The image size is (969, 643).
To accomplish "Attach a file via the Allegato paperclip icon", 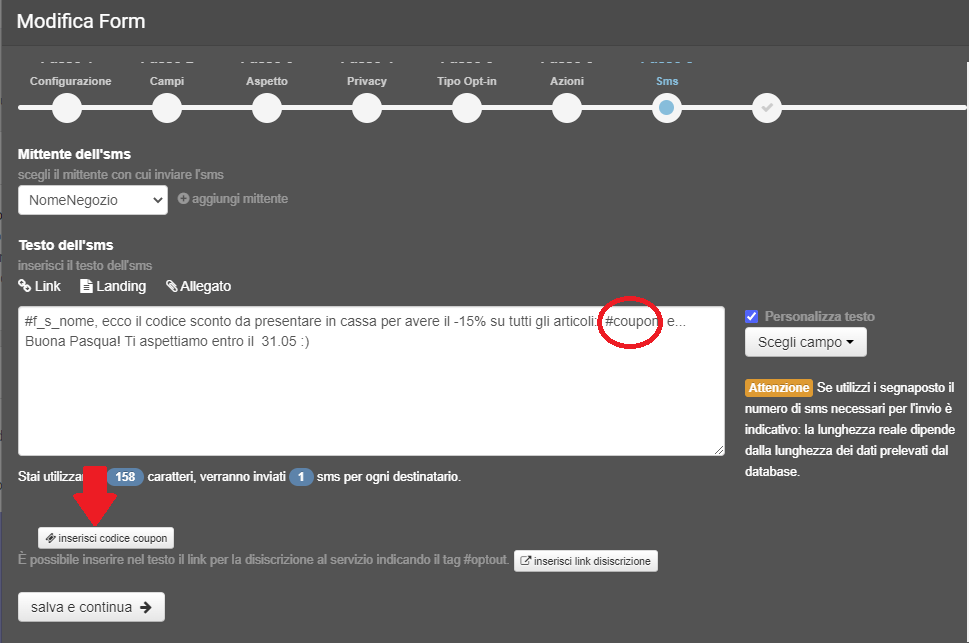I will click(x=170, y=285).
